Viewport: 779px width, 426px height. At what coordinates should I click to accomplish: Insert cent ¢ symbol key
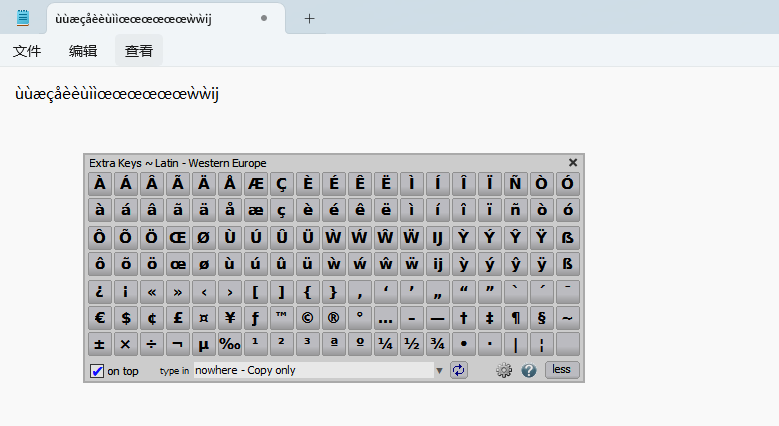(152, 318)
